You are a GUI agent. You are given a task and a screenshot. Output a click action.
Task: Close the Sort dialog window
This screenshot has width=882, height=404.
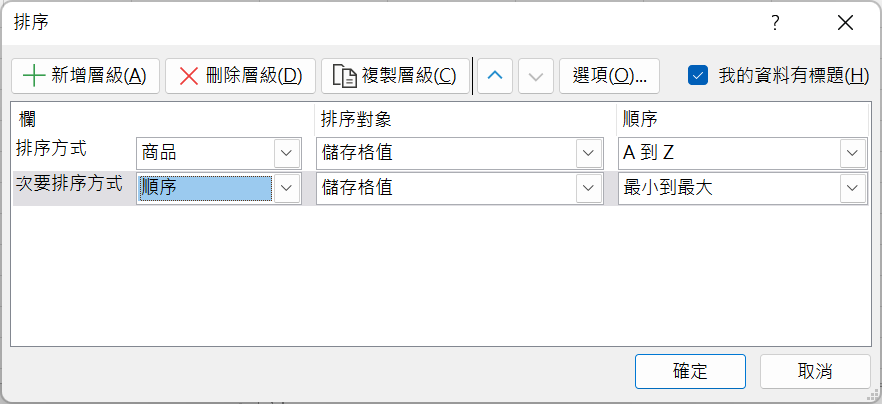845,23
